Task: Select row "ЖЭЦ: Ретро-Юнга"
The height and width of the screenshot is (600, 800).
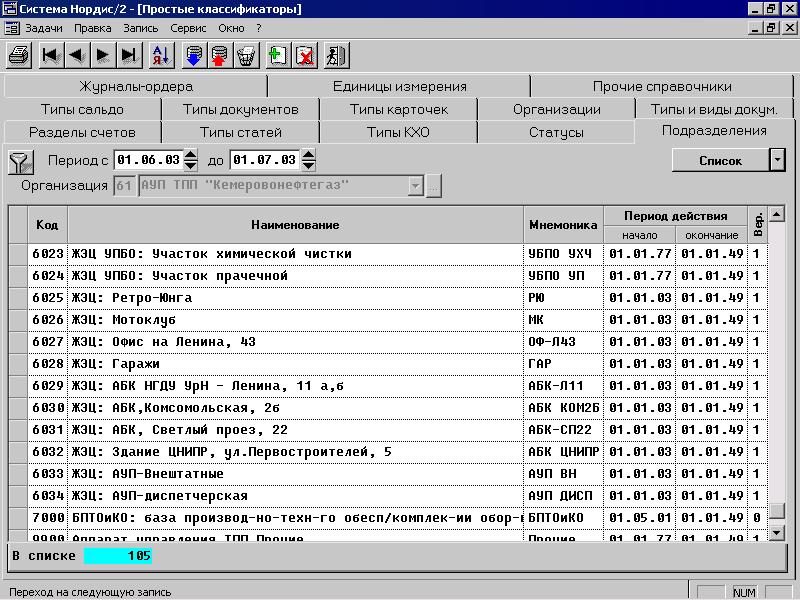Action: coord(388,297)
